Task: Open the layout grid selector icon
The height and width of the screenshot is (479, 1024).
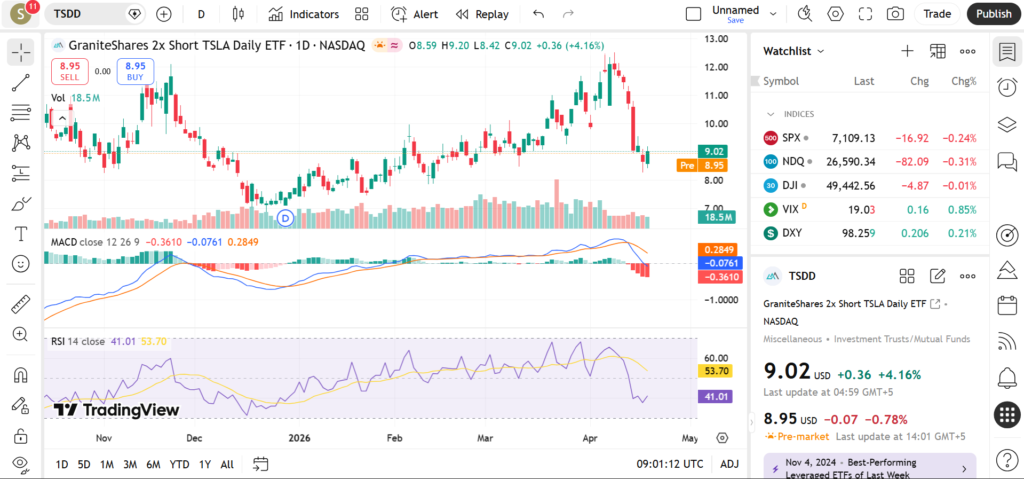Action: click(x=361, y=14)
